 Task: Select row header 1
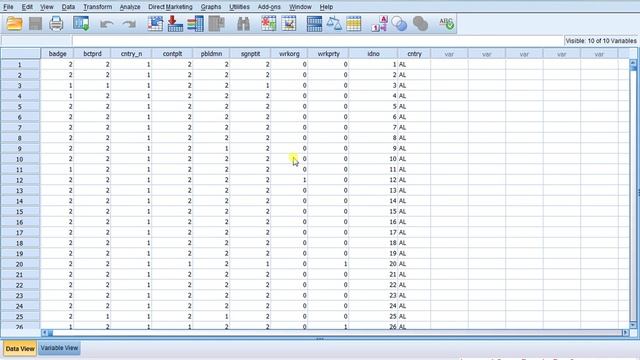tap(20, 64)
